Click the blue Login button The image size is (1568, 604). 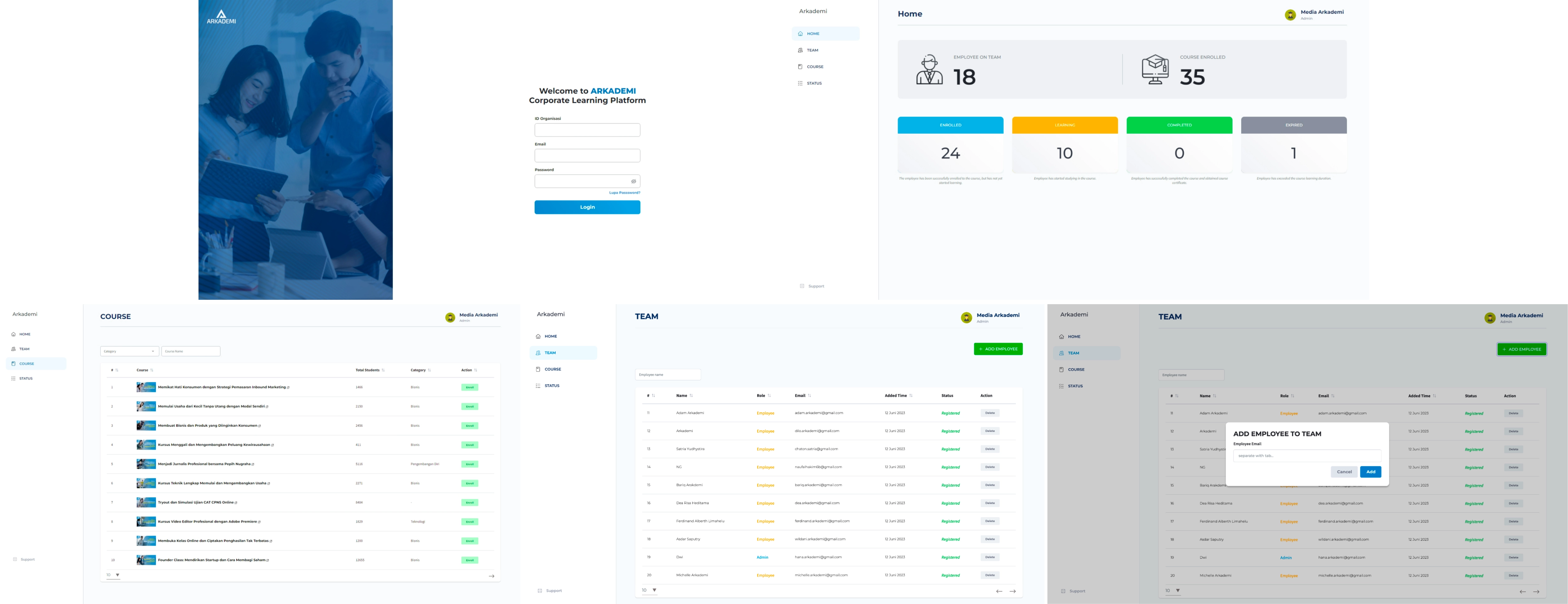(587, 207)
